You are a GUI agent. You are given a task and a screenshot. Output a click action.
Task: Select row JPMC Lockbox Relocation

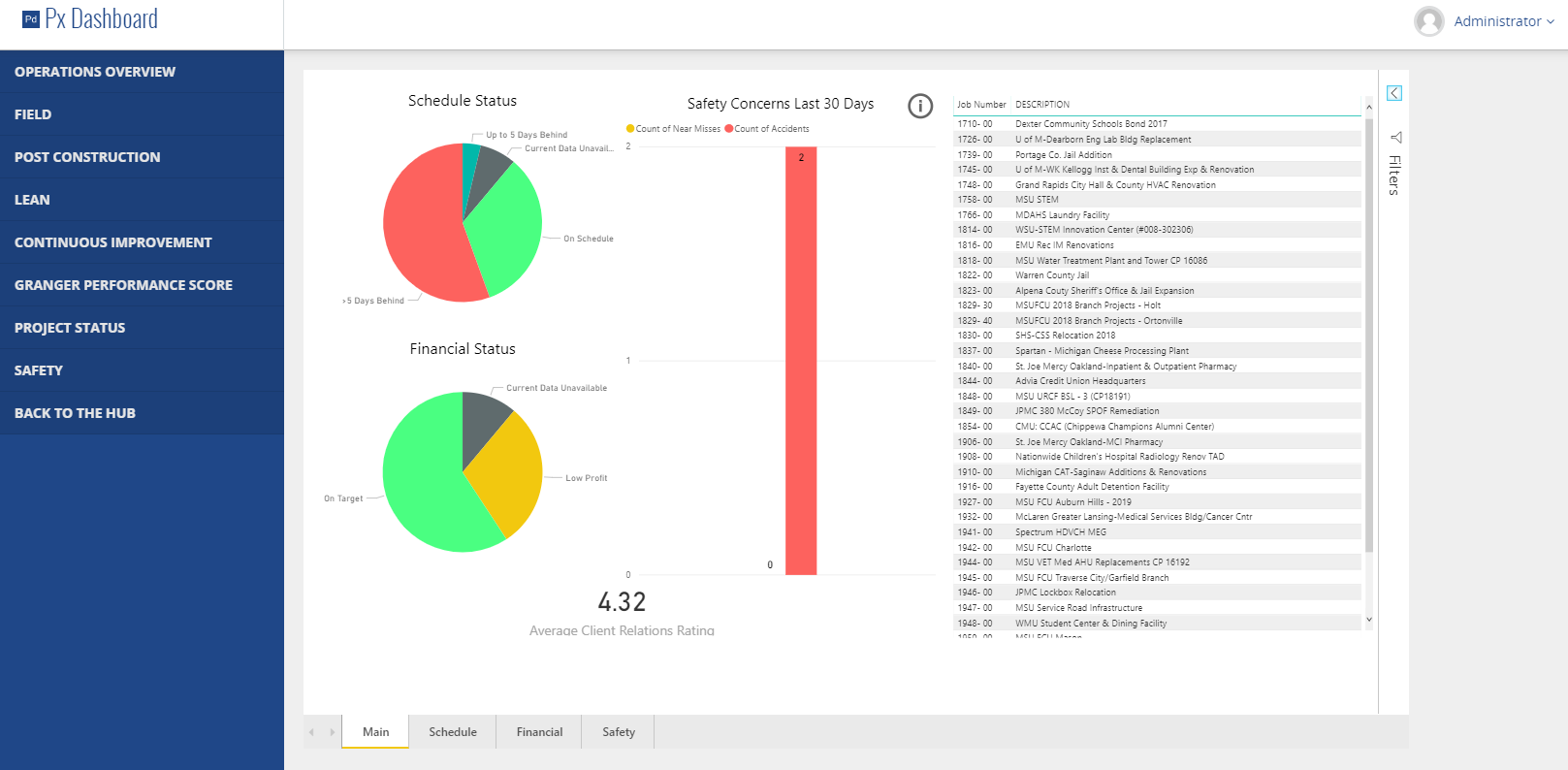click(x=1158, y=593)
